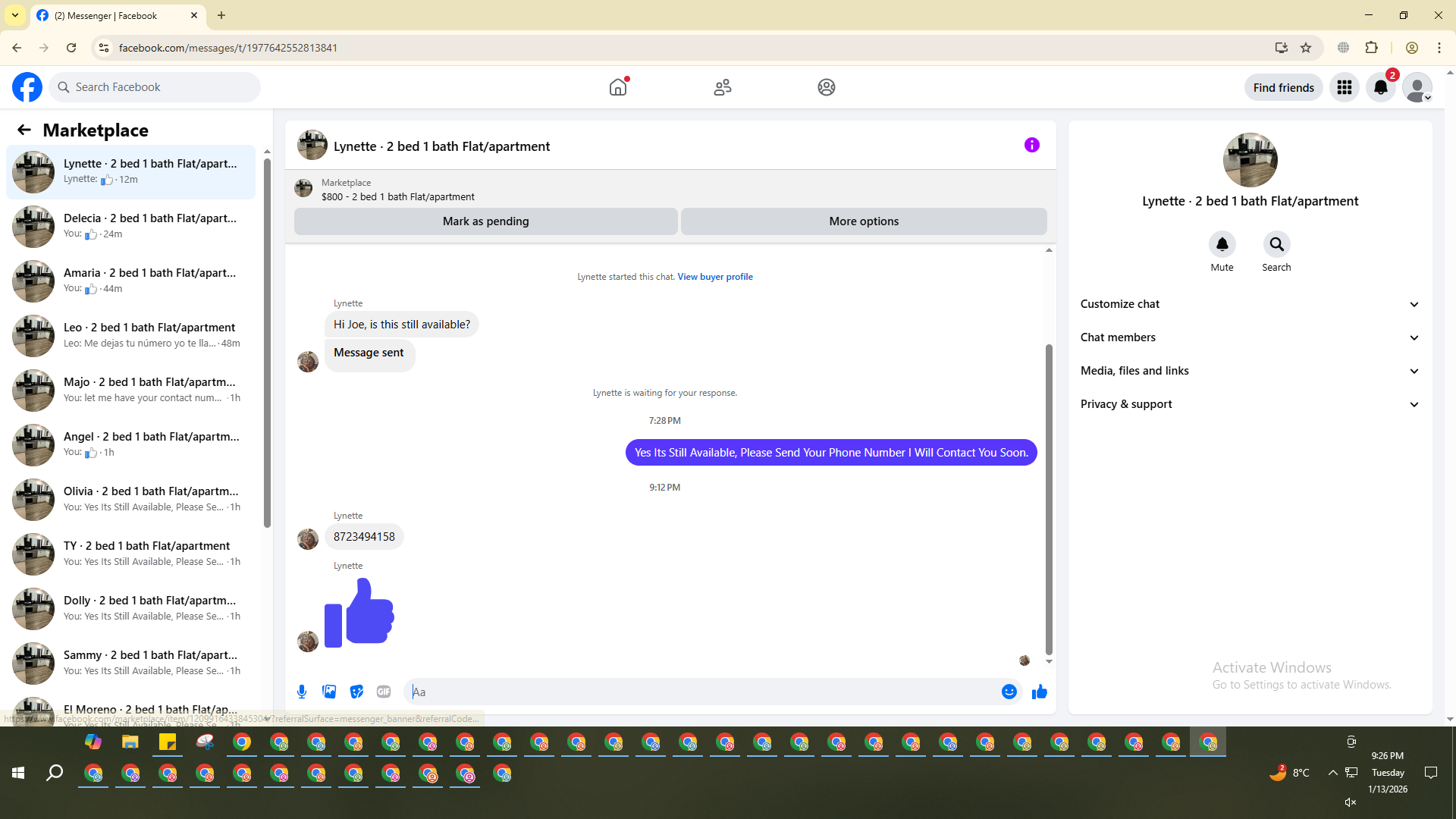1456x819 pixels.
Task: Open the GIF picker icon
Action: point(384,692)
